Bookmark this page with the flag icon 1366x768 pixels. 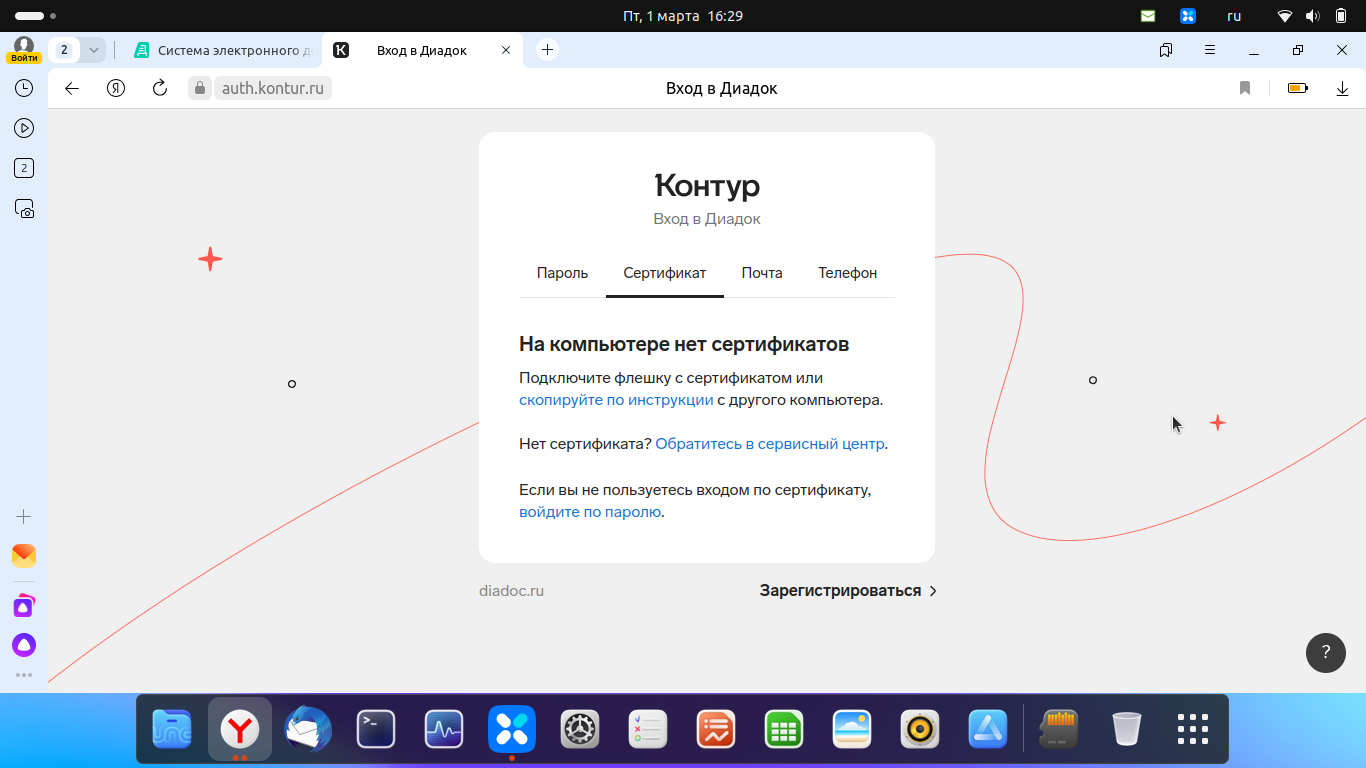pos(1245,88)
